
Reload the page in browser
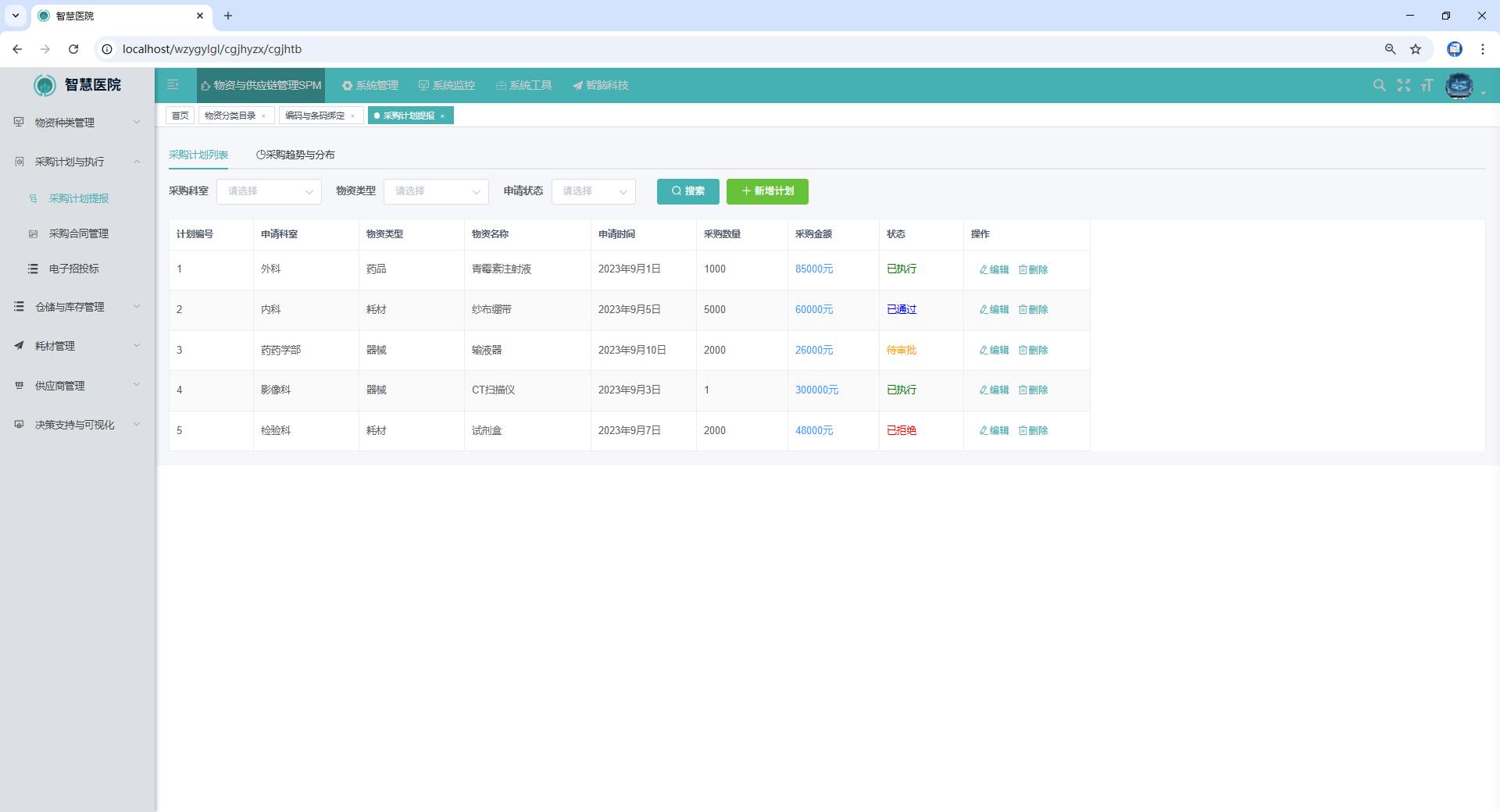click(73, 49)
